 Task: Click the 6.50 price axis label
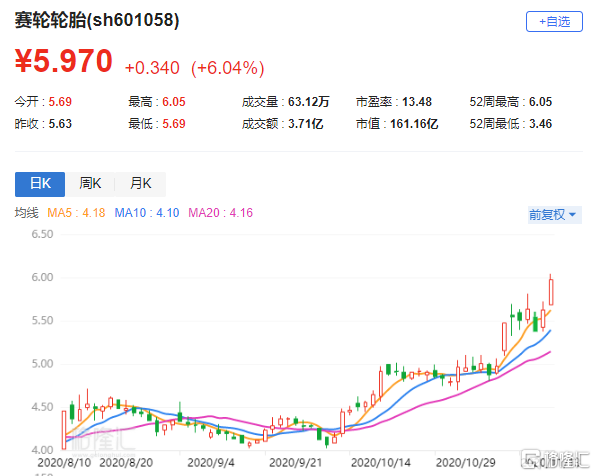tap(42, 234)
